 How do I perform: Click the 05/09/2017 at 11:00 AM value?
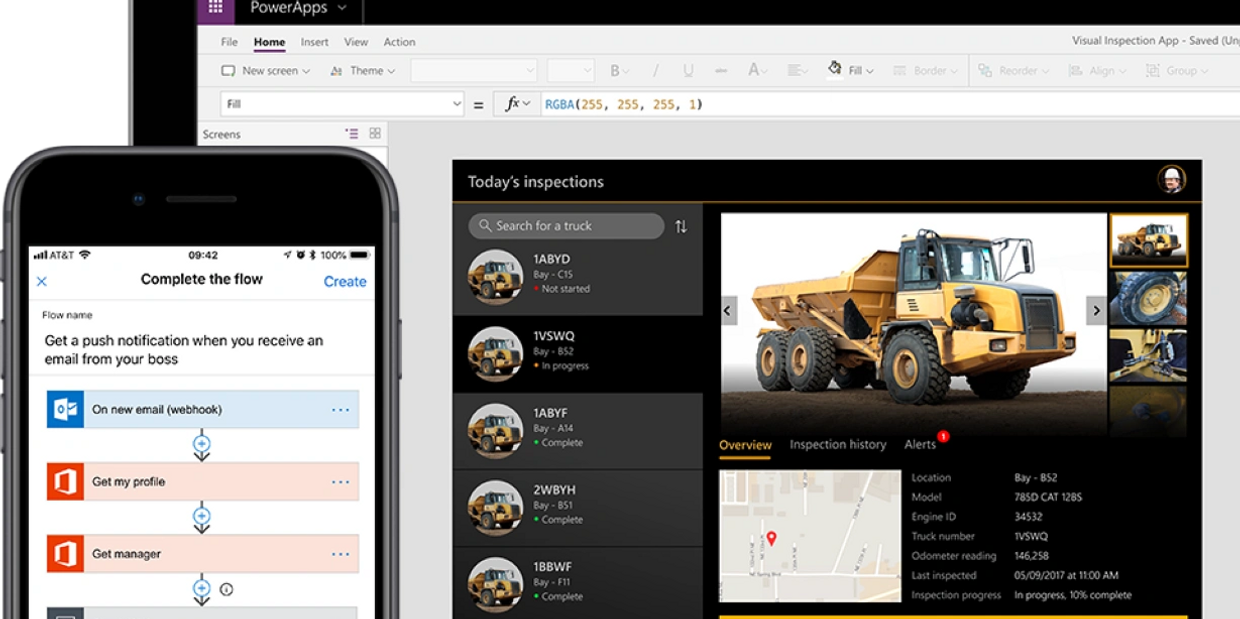coord(1066,575)
